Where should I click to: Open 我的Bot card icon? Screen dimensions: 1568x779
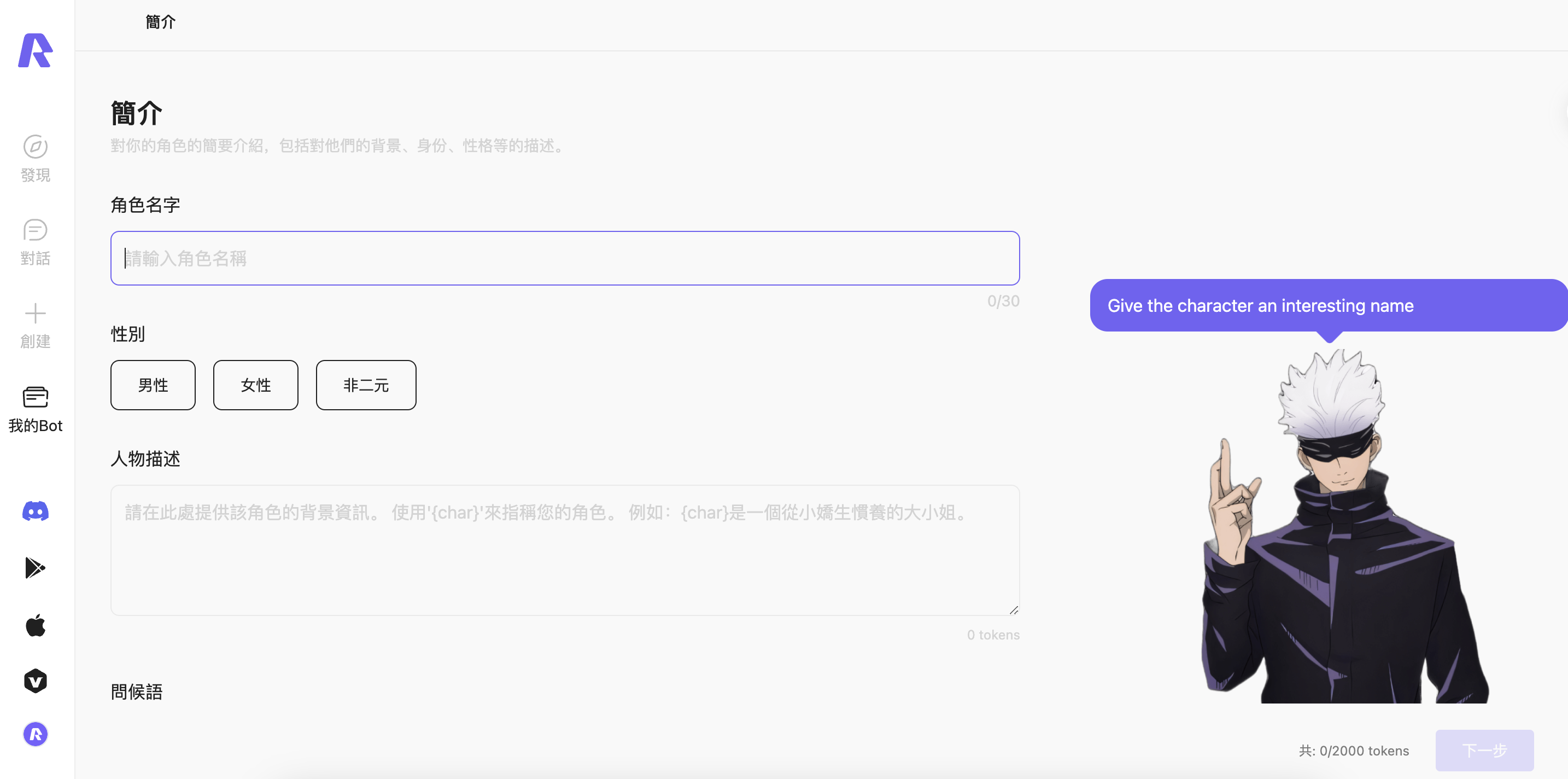36,397
